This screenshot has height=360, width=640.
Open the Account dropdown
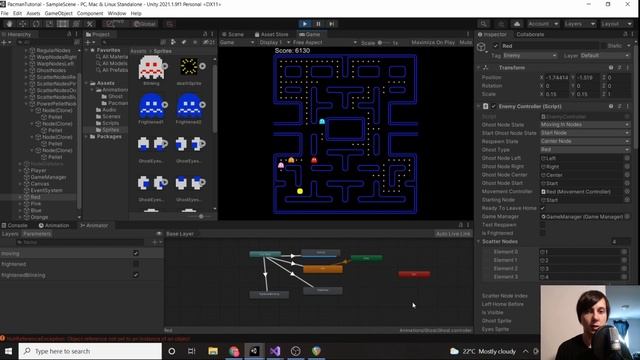click(x=543, y=24)
